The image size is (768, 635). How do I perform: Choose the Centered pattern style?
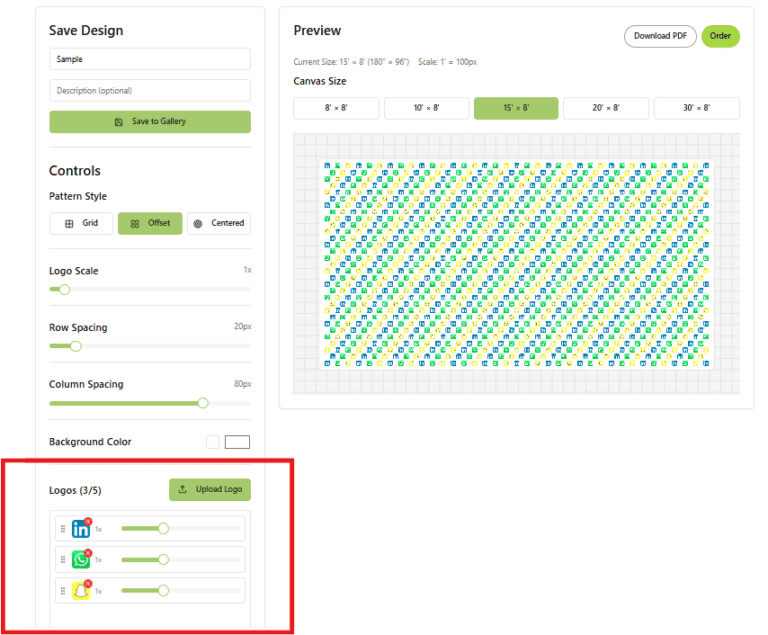pos(218,223)
